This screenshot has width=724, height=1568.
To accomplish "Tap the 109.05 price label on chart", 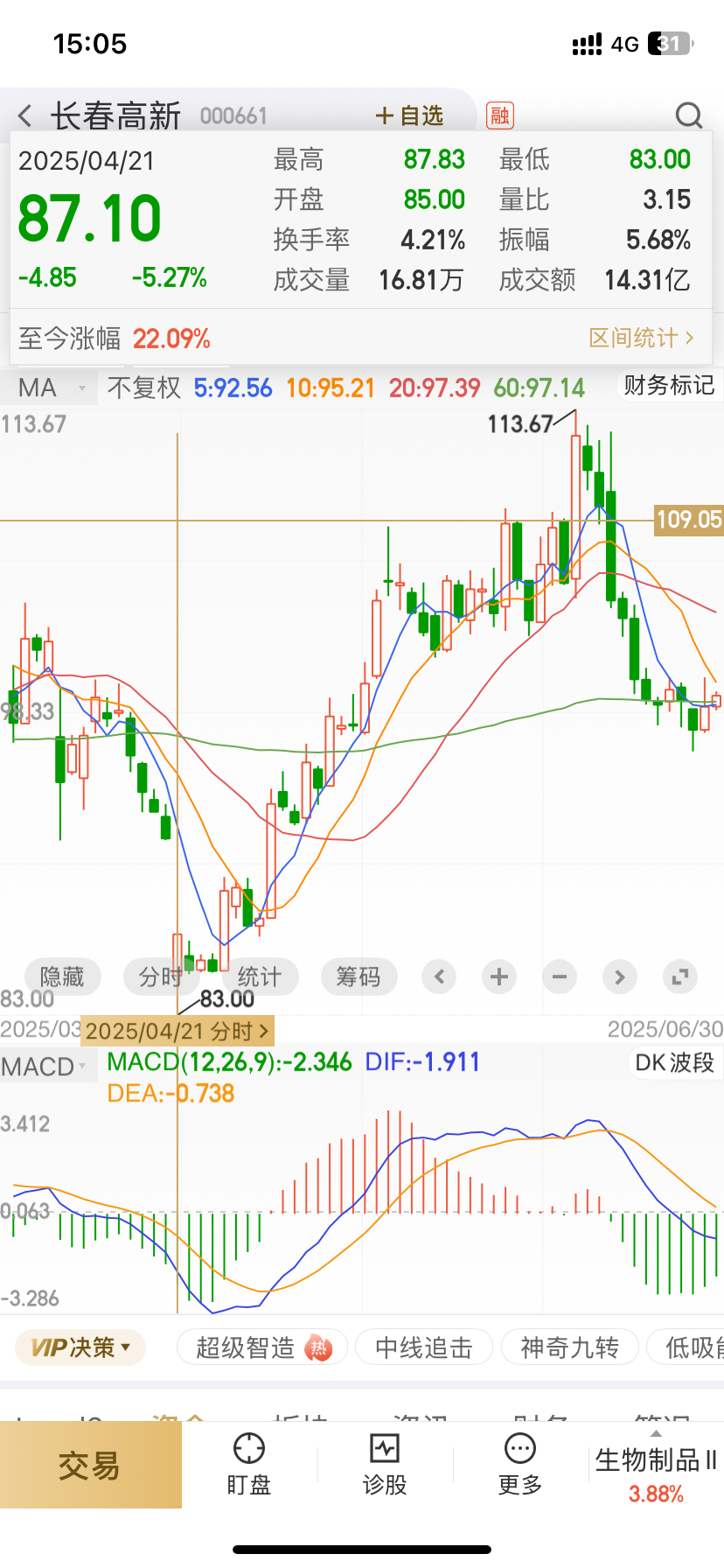I will click(x=689, y=520).
